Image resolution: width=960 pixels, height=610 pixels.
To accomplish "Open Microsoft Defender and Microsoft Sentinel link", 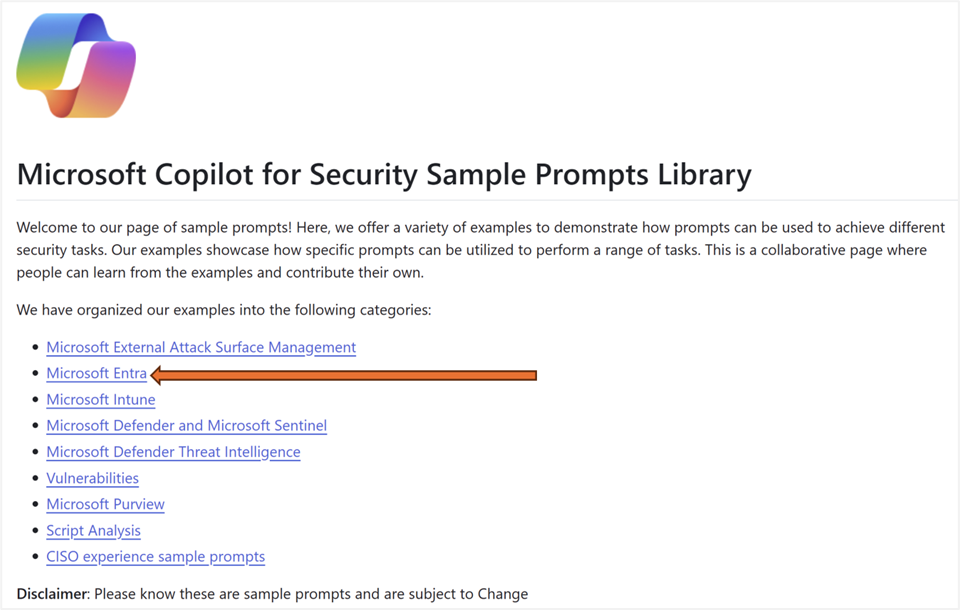I will coord(186,426).
